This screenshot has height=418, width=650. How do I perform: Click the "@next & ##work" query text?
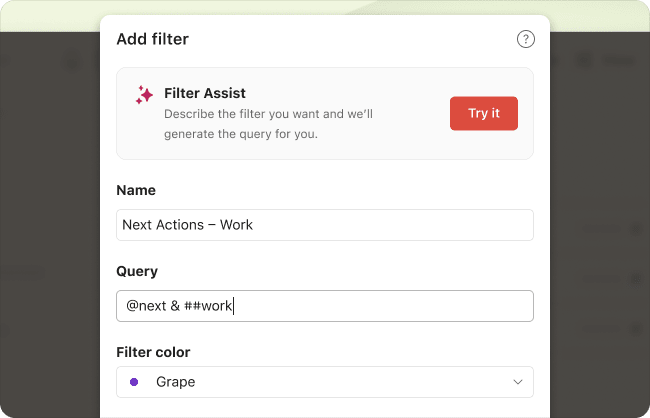click(x=178, y=306)
